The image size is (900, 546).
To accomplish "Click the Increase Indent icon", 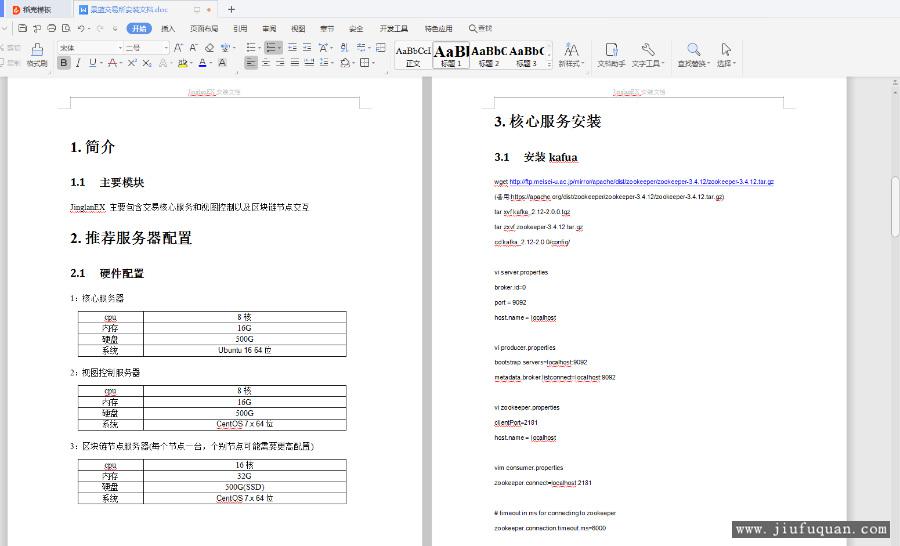I will point(307,48).
